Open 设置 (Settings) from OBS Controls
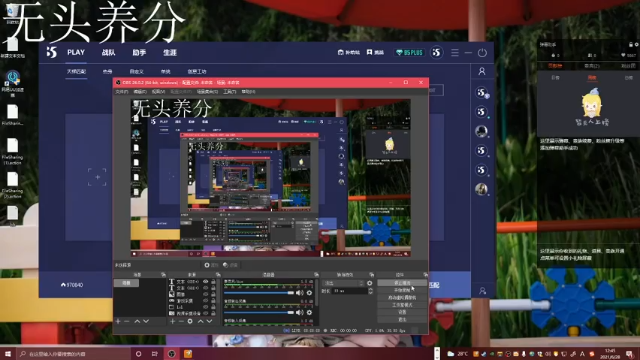Screen dimensions: 640x360 pos(402,312)
